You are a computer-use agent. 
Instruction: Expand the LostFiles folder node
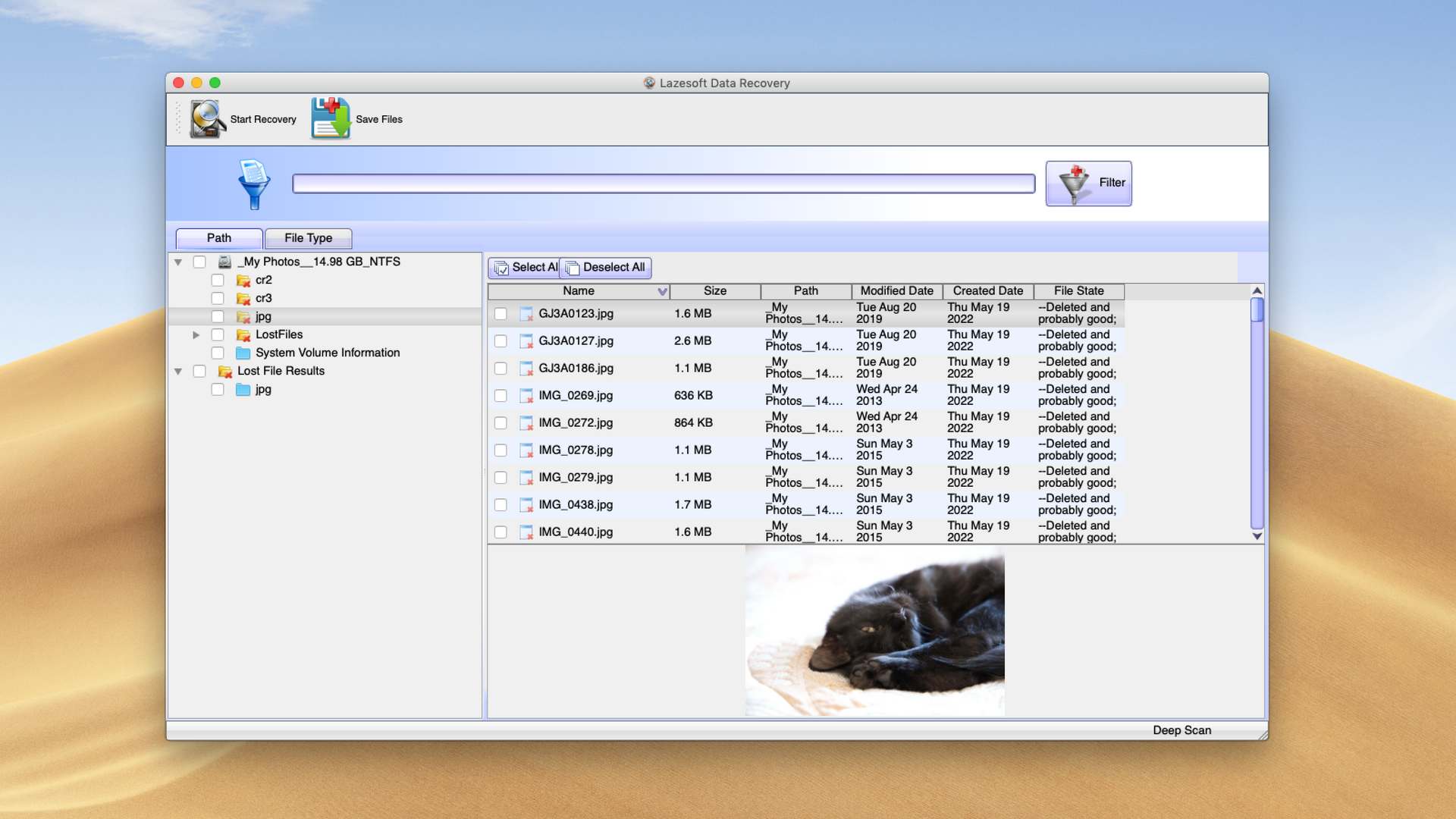196,334
